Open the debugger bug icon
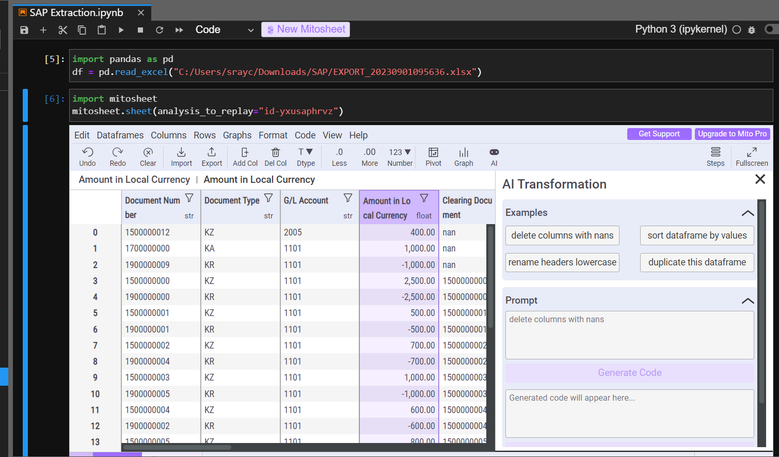 pyautogui.click(x=752, y=30)
